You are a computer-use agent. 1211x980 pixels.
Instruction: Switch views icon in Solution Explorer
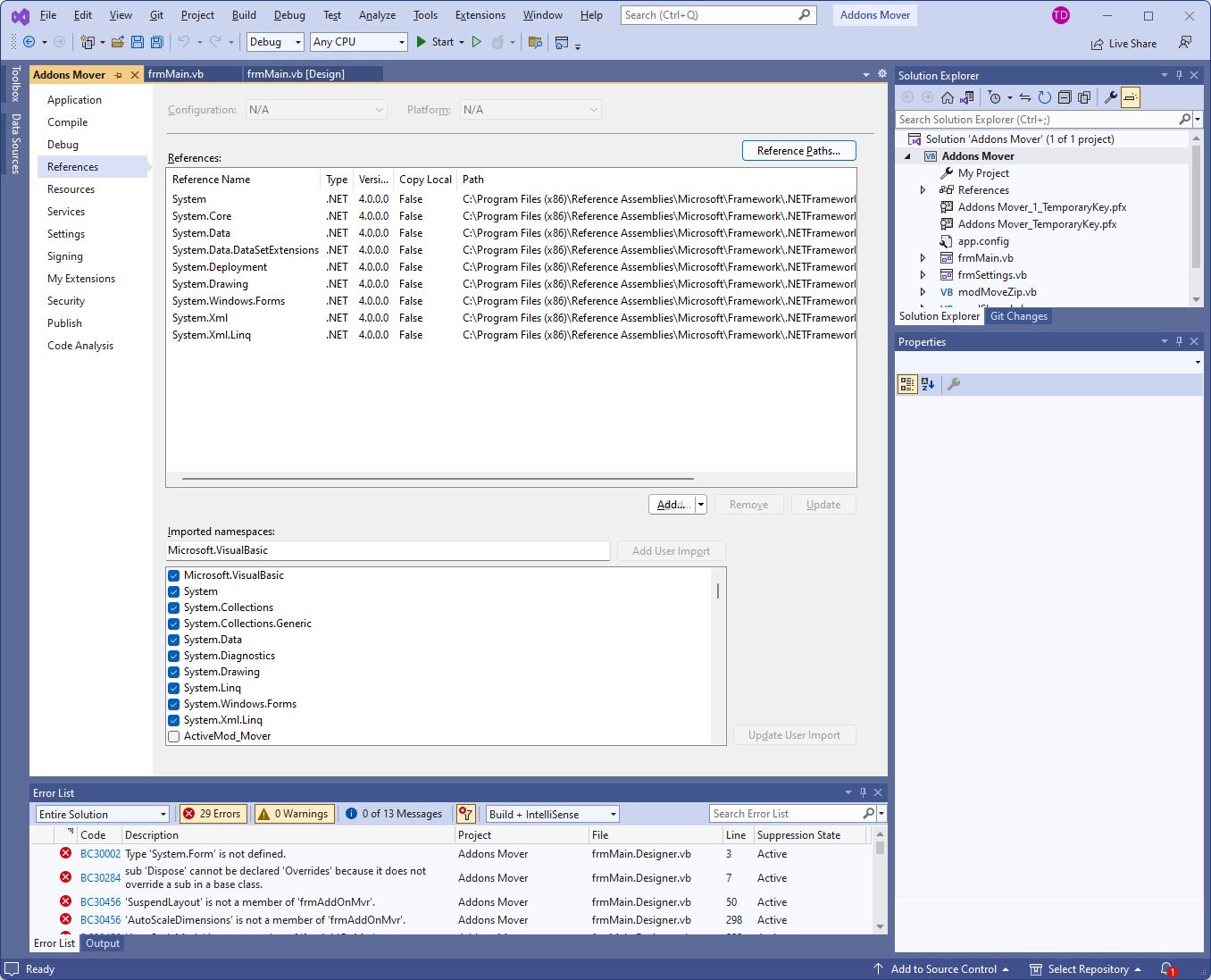967,97
